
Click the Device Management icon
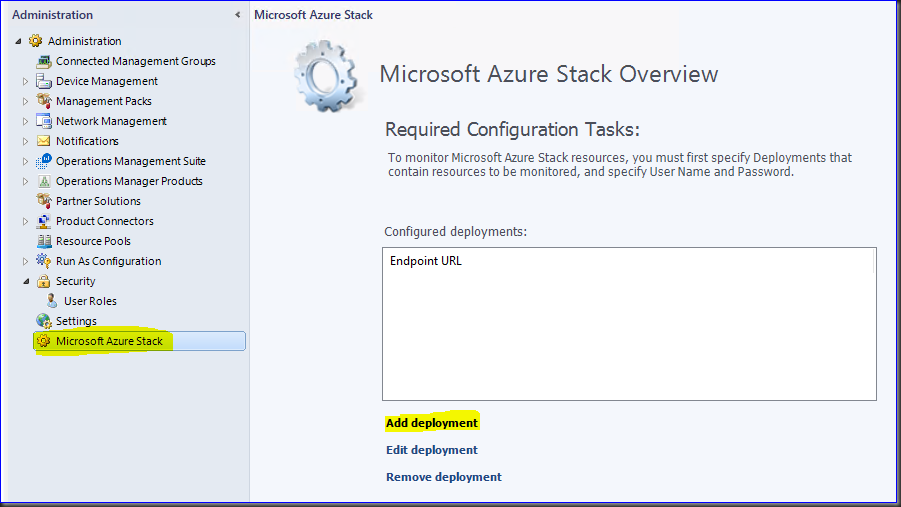pyautogui.click(x=44, y=81)
